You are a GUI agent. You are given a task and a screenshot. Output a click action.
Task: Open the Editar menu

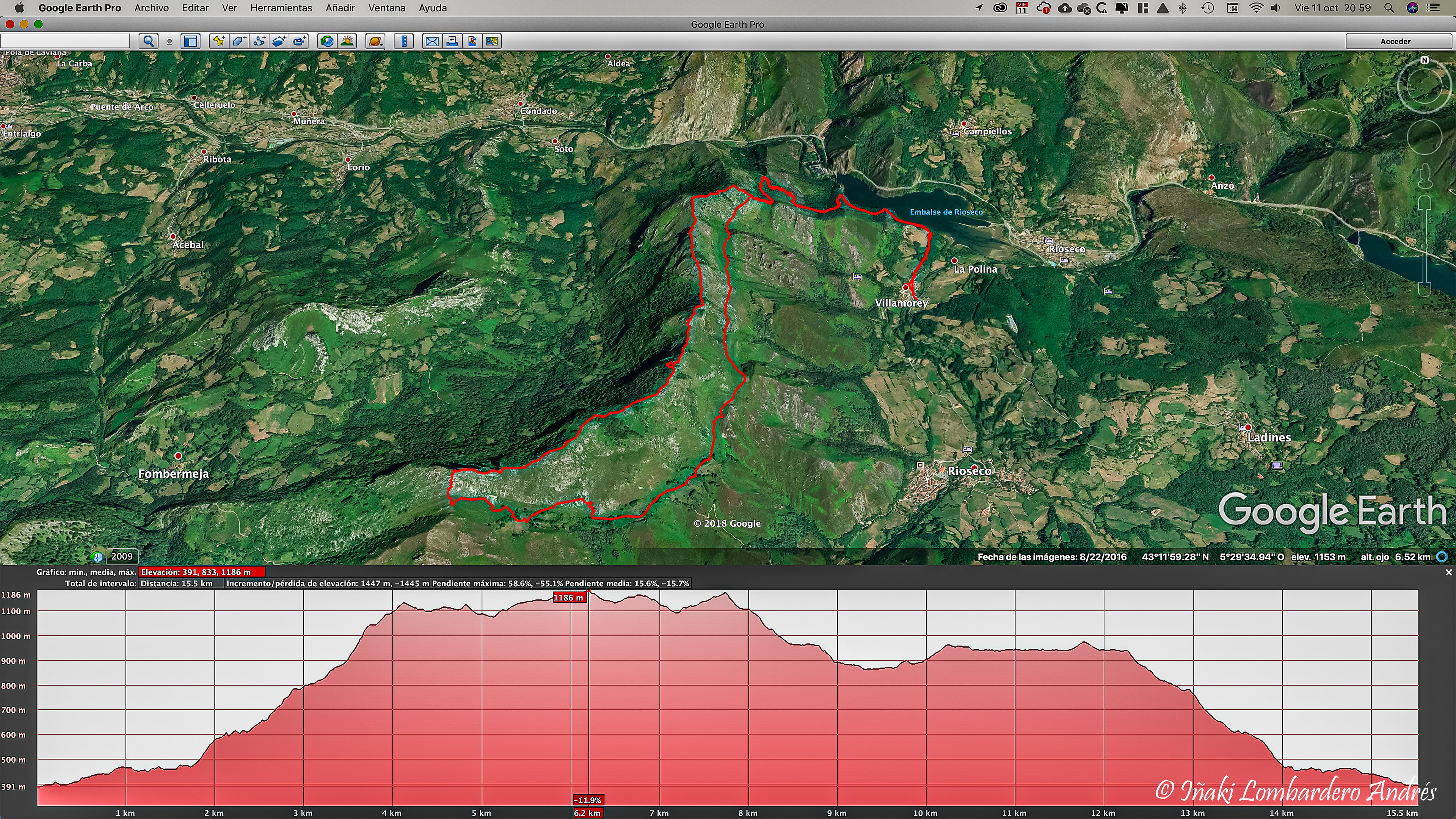click(195, 8)
